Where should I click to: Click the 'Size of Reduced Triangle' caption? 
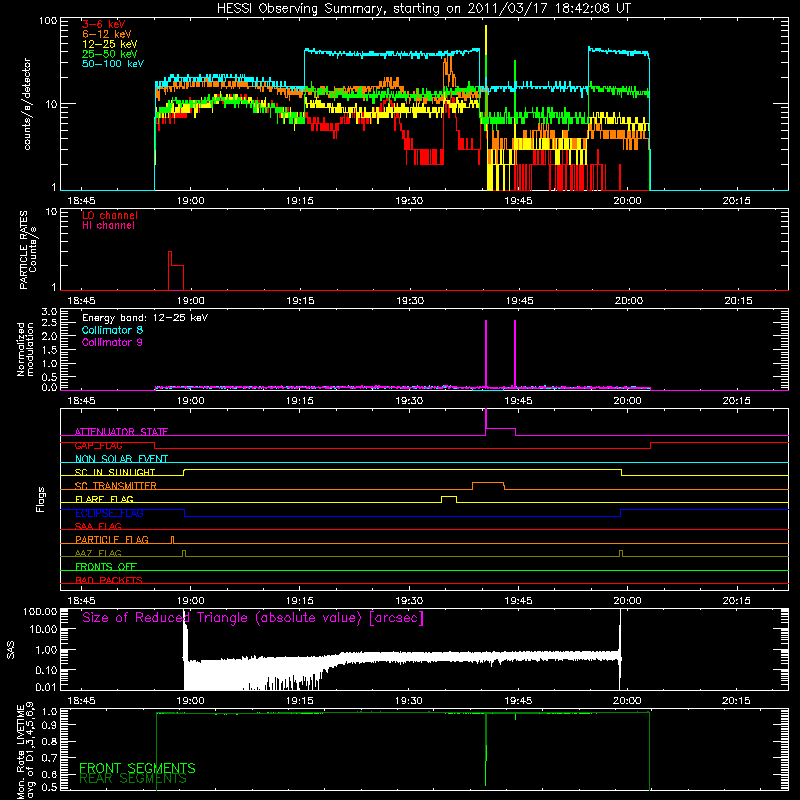pos(253,618)
